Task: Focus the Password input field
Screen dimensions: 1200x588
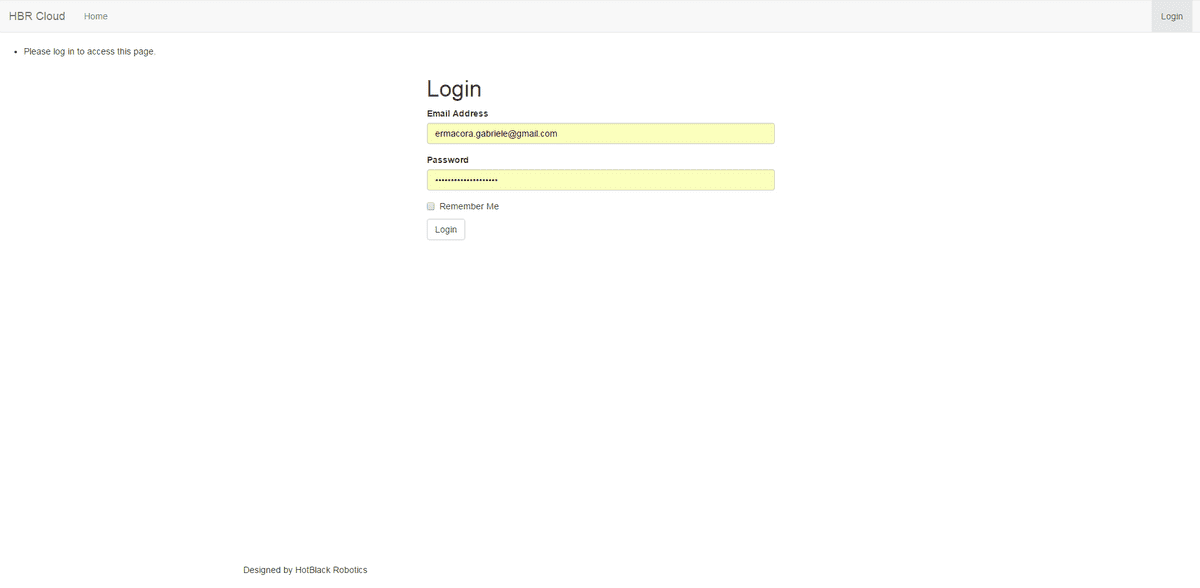Action: point(600,180)
